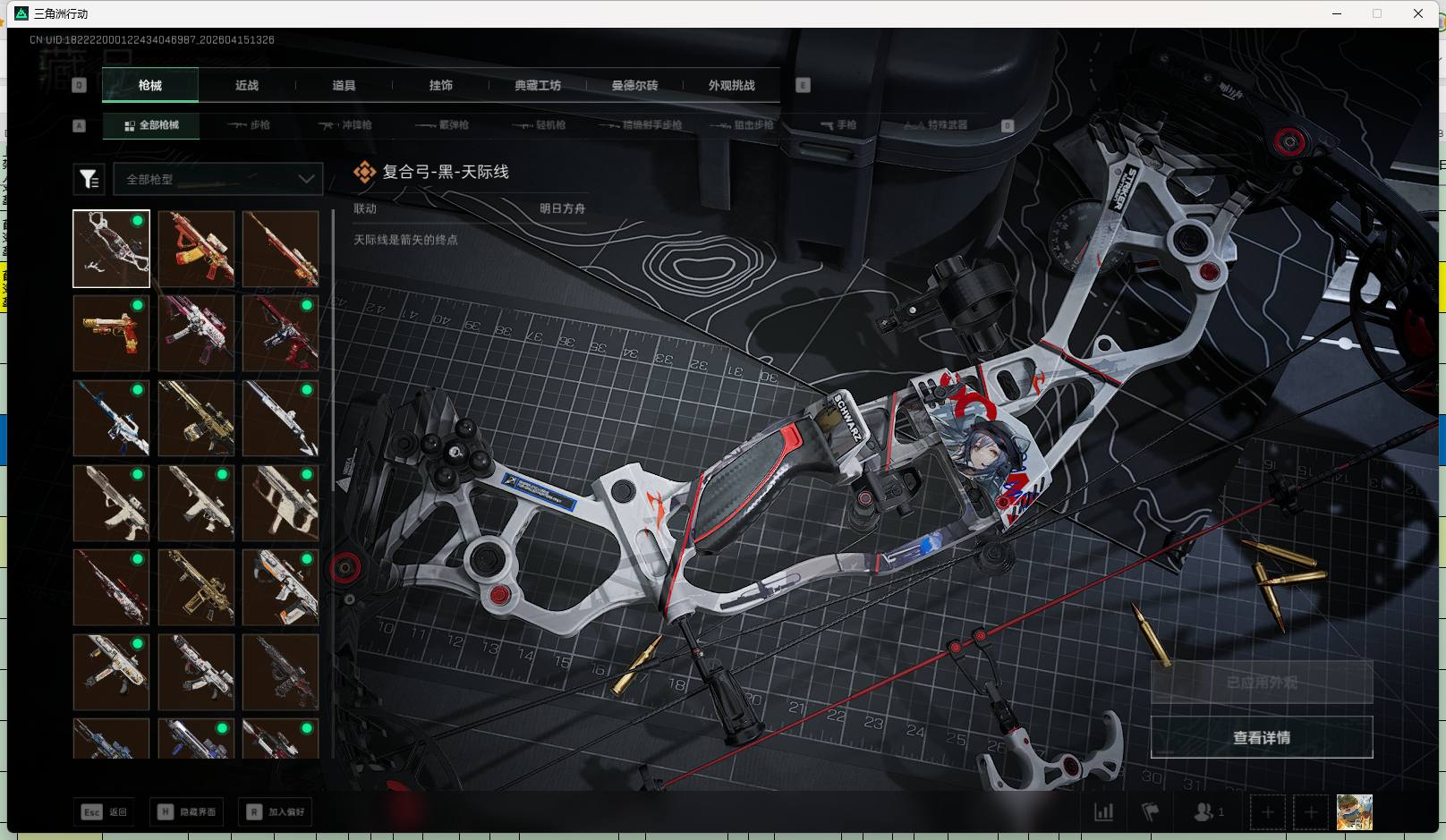Go to the 曼德尔砖 tab
Image resolution: width=1446 pixels, height=840 pixels.
click(634, 85)
